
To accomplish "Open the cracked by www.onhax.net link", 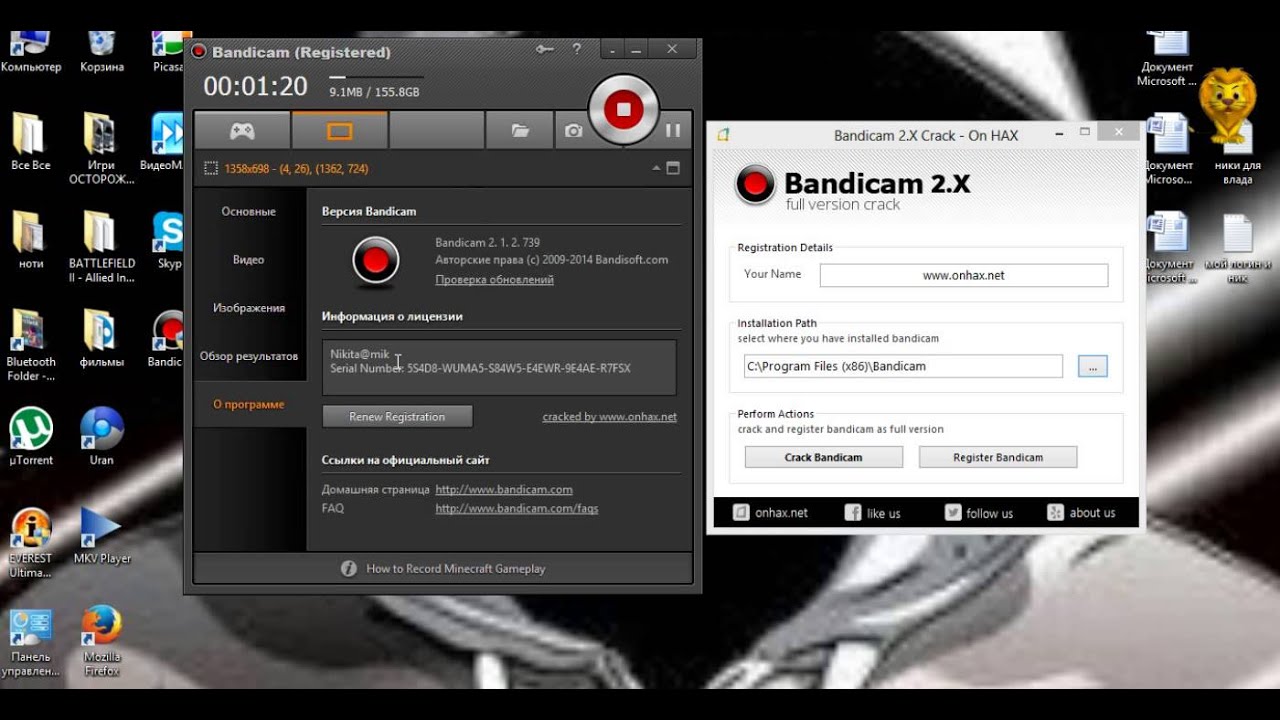I will pos(609,417).
